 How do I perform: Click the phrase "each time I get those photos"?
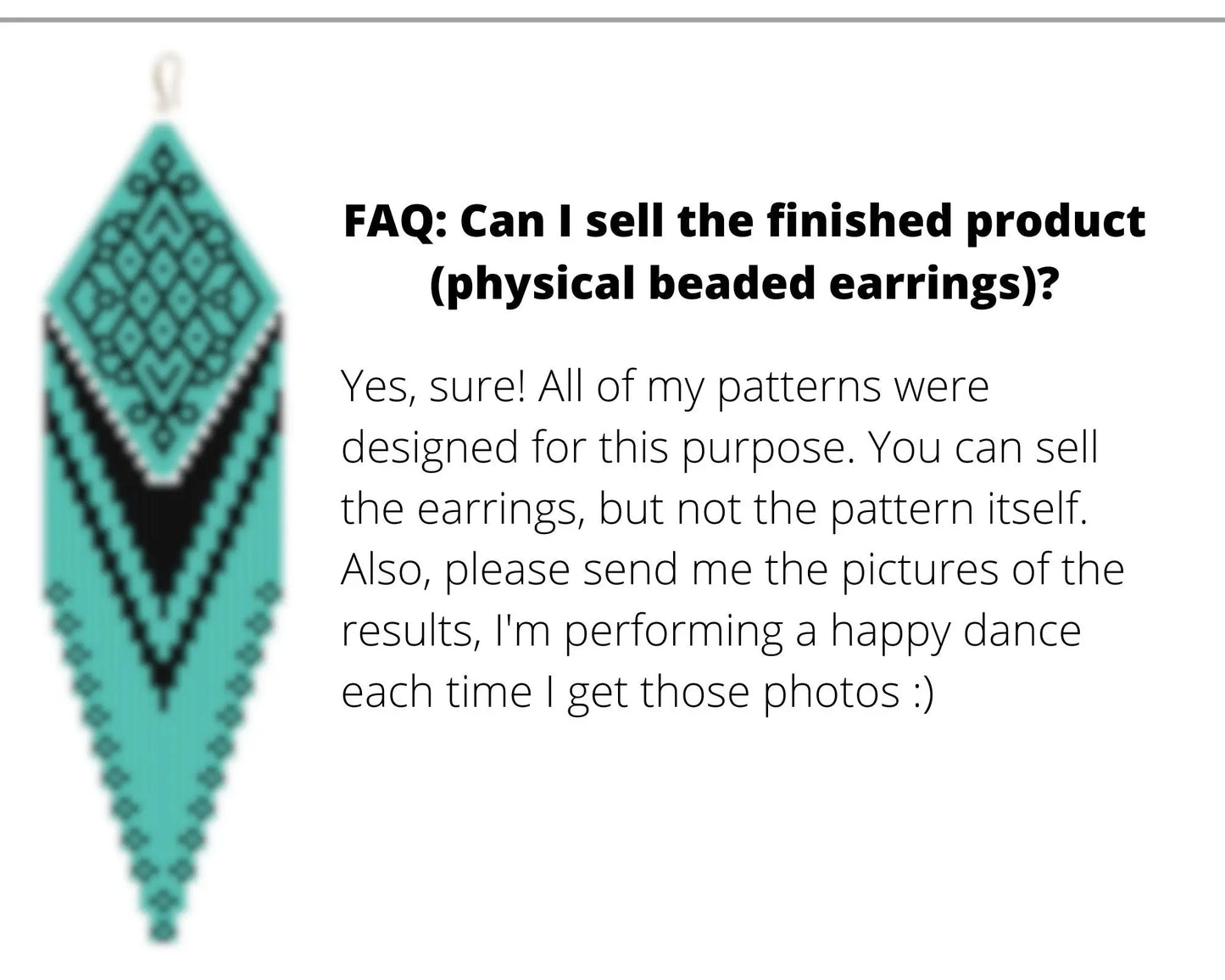[620, 692]
